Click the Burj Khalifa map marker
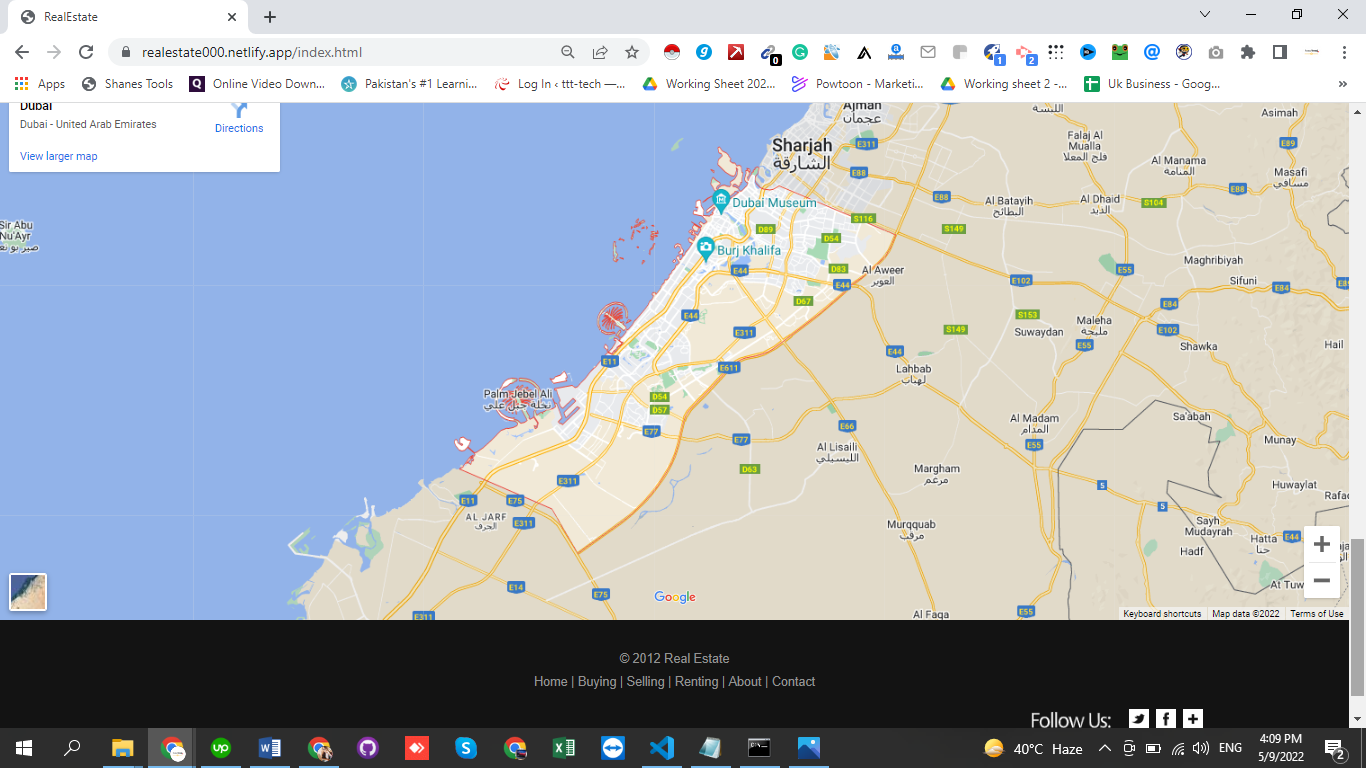Screen dimensions: 1366x768 point(706,249)
